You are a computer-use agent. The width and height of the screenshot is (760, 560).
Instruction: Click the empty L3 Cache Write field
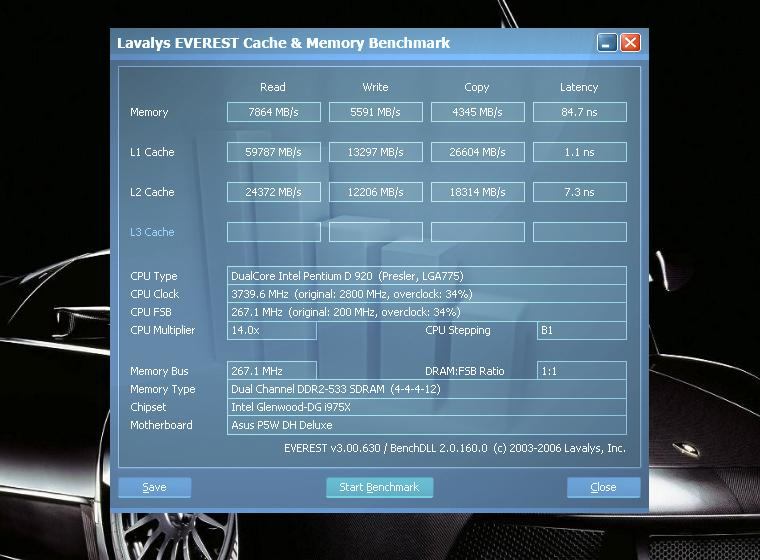[x=376, y=232]
